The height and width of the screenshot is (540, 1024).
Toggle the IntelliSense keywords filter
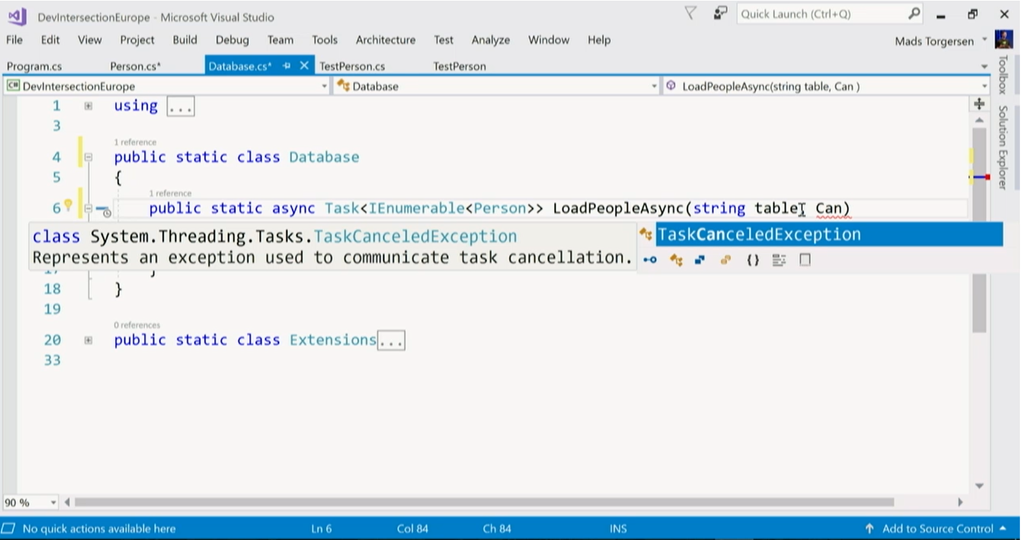pos(778,260)
